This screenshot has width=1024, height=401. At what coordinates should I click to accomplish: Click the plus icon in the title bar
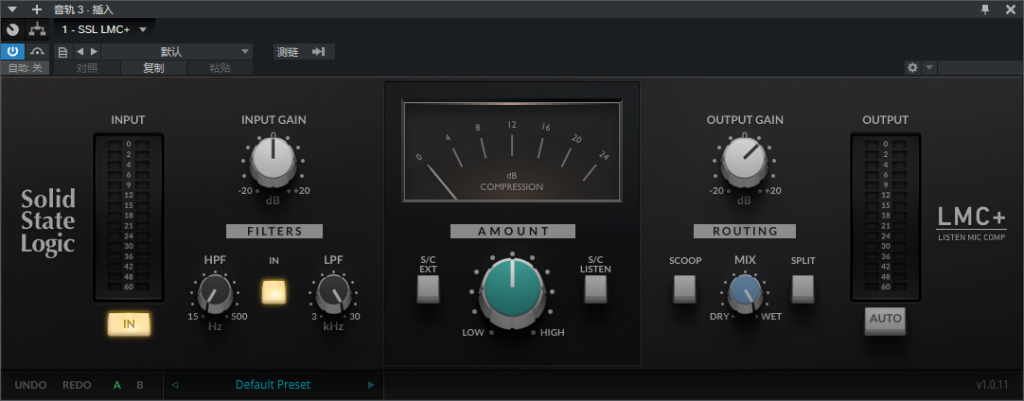37,9
